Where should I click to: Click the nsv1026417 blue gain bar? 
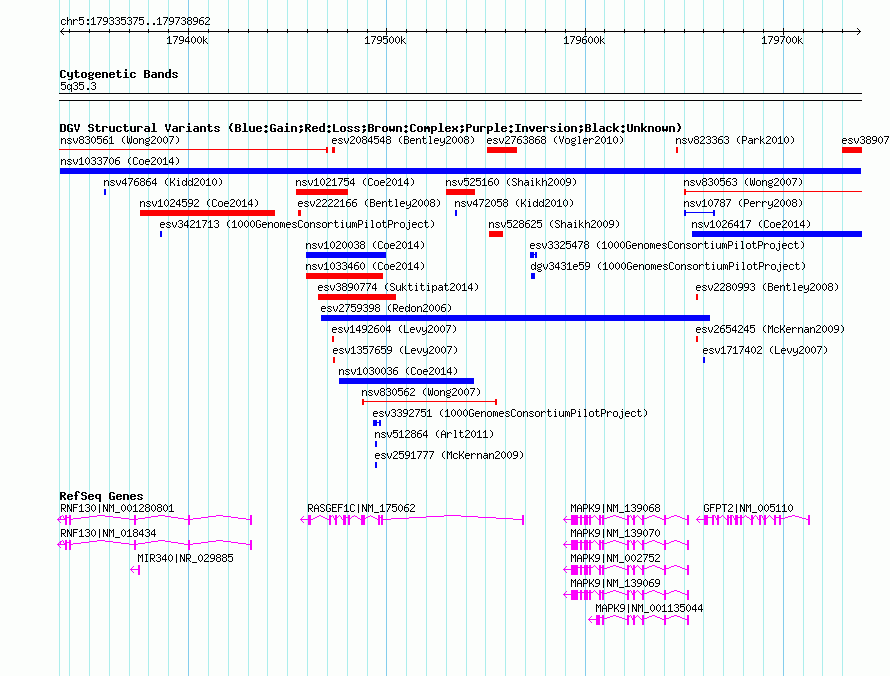tap(776, 234)
